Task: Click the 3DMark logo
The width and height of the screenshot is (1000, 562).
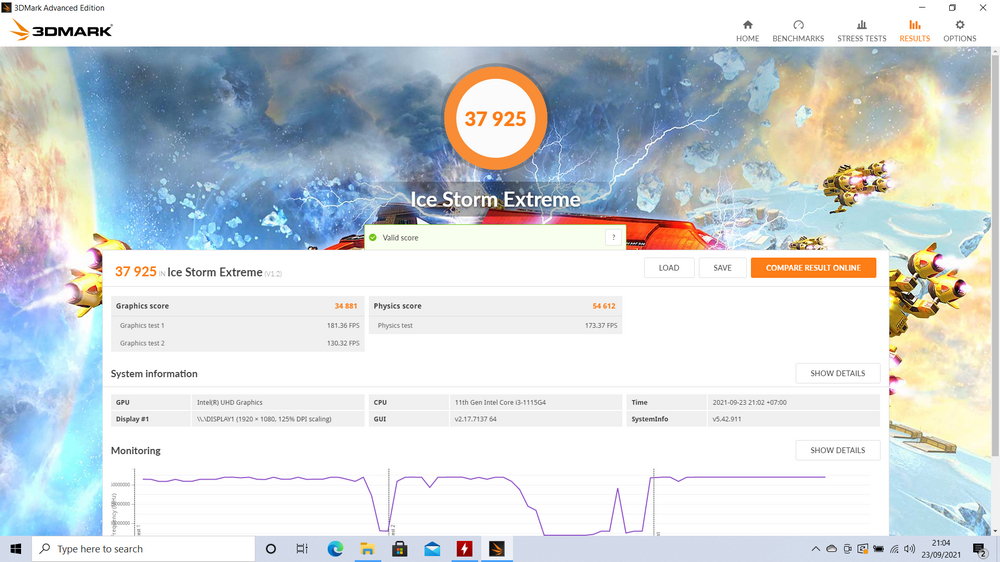Action: coord(61,30)
